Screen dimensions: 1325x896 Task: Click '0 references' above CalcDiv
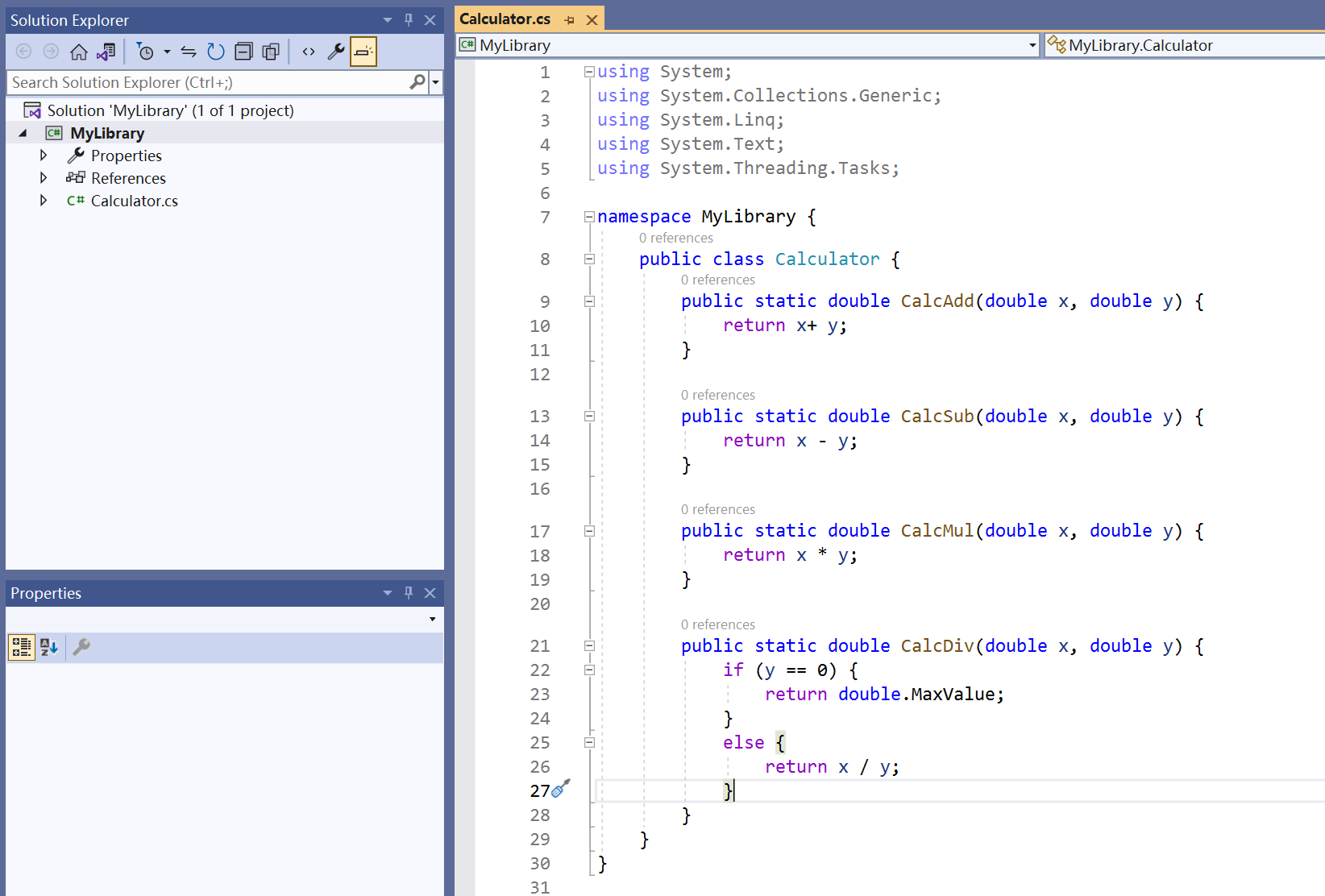pyautogui.click(x=717, y=624)
